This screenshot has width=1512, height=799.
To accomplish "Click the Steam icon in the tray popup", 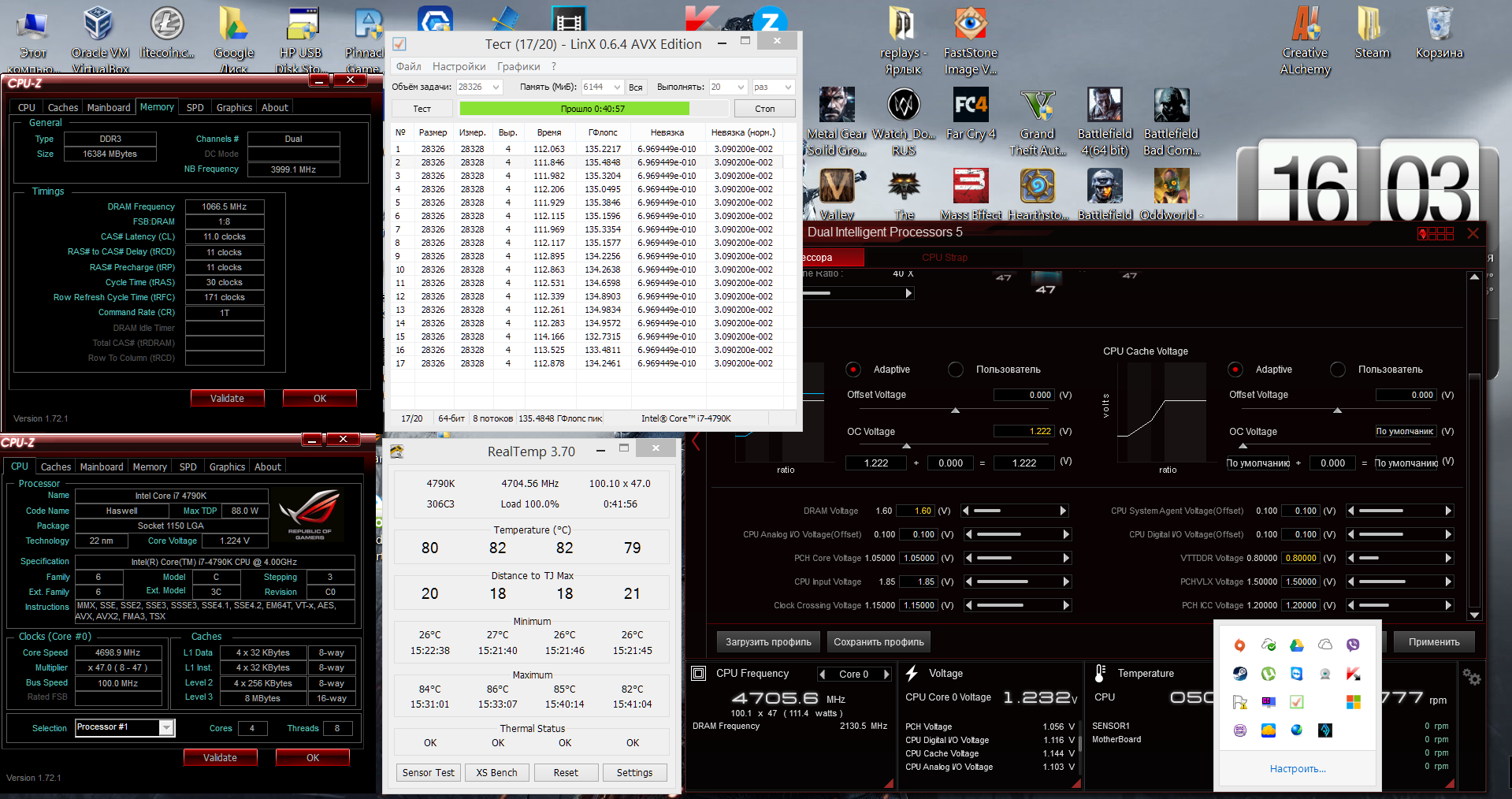I will [1239, 674].
